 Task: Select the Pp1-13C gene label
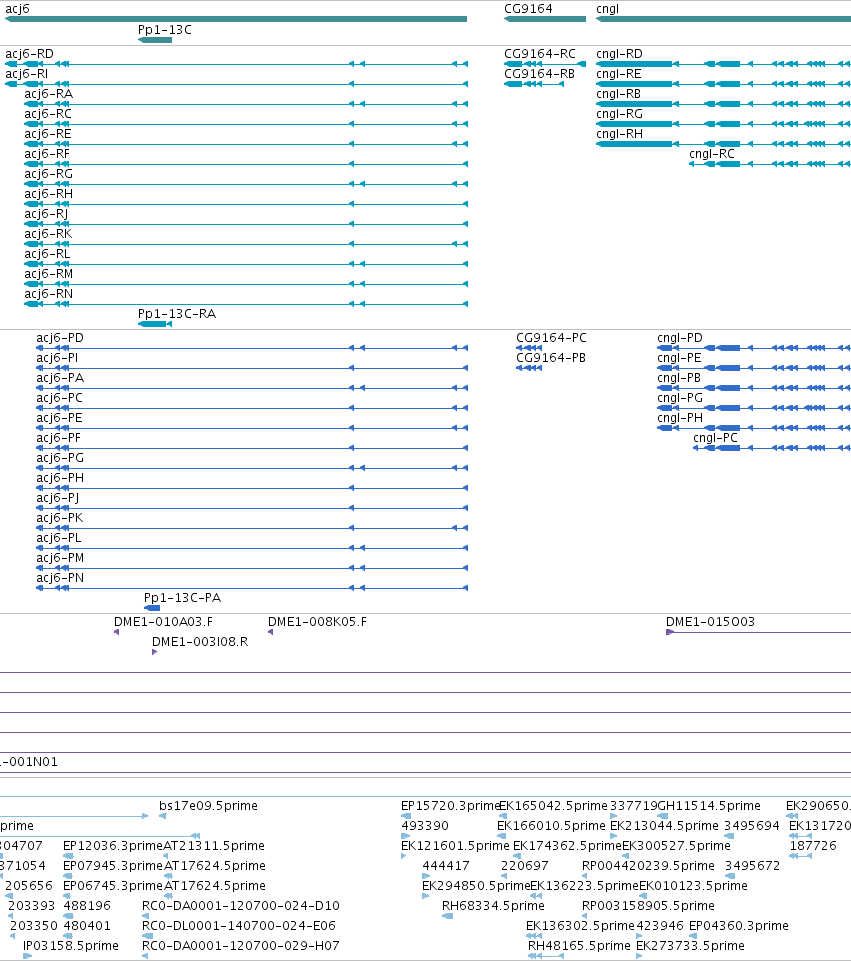tap(165, 30)
